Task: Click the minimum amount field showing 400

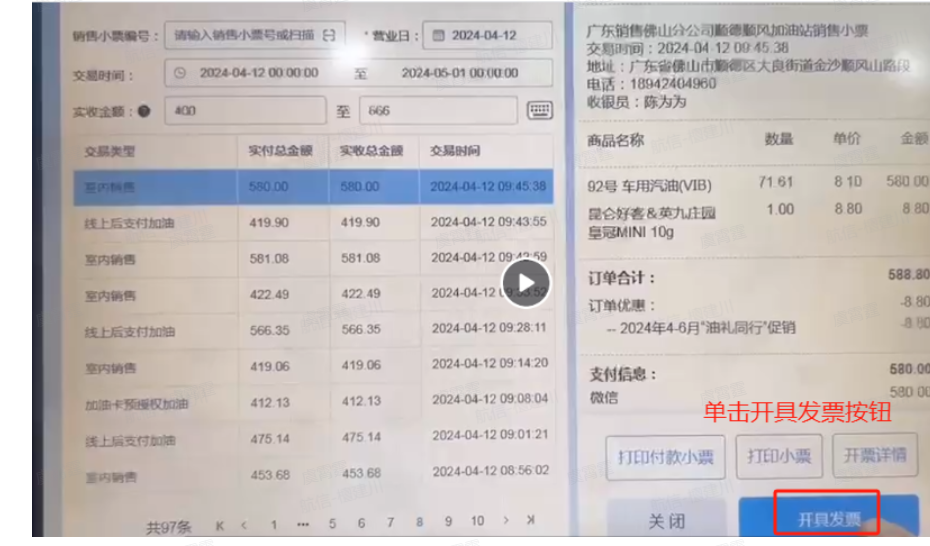Action: (246, 111)
